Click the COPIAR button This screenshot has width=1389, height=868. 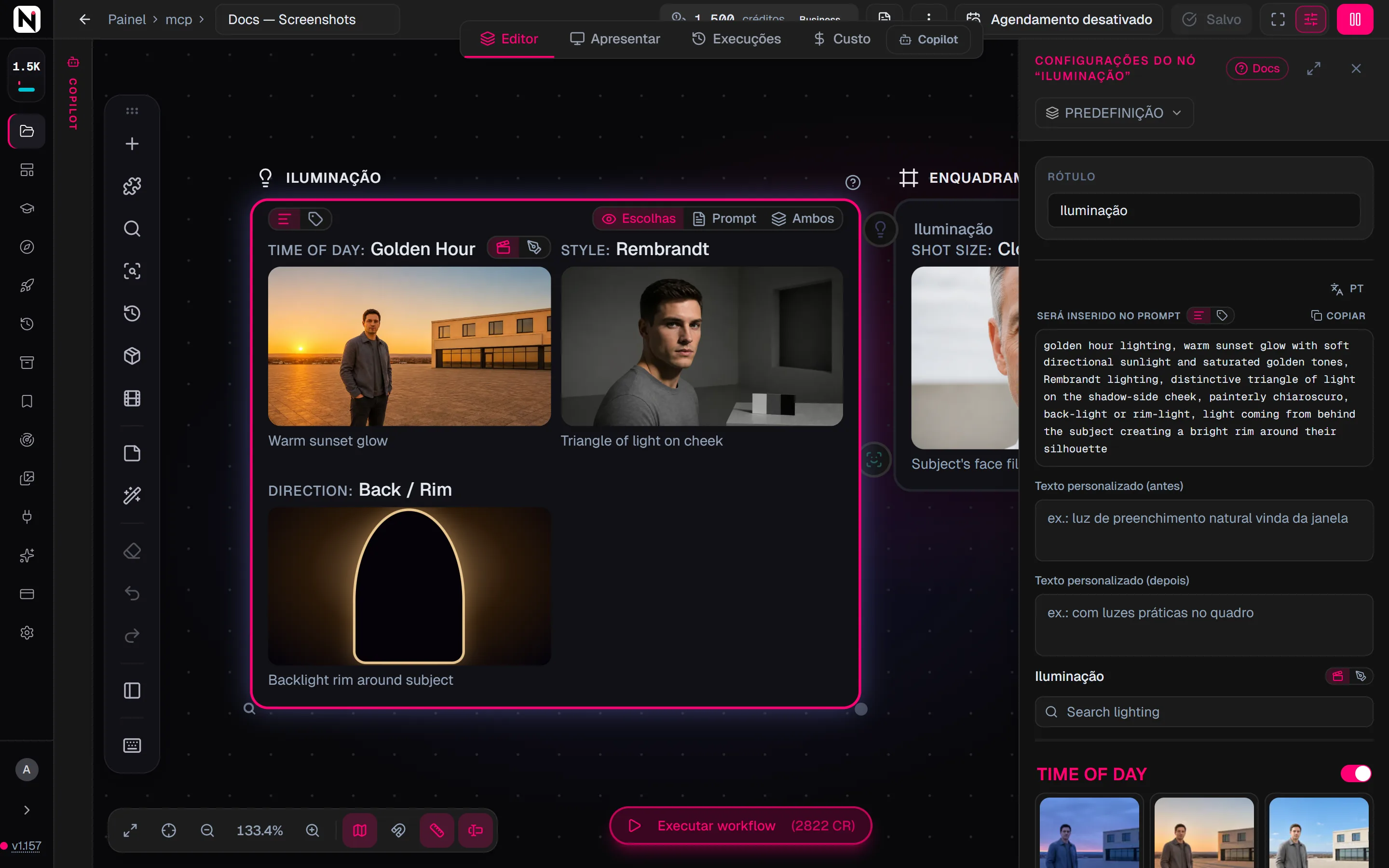(1338, 316)
